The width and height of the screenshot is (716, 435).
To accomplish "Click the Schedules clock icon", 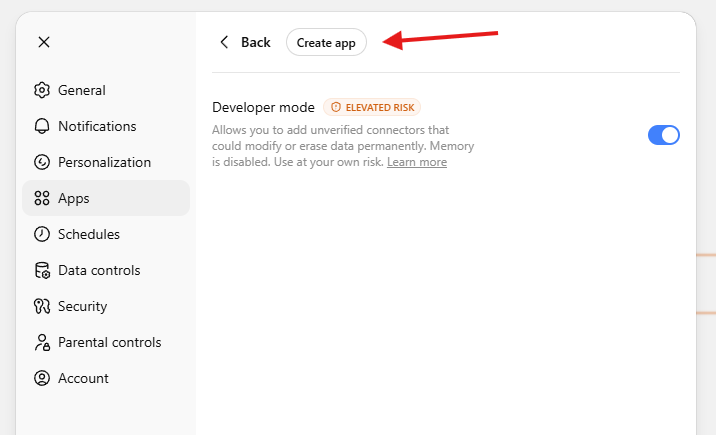I will pos(42,234).
